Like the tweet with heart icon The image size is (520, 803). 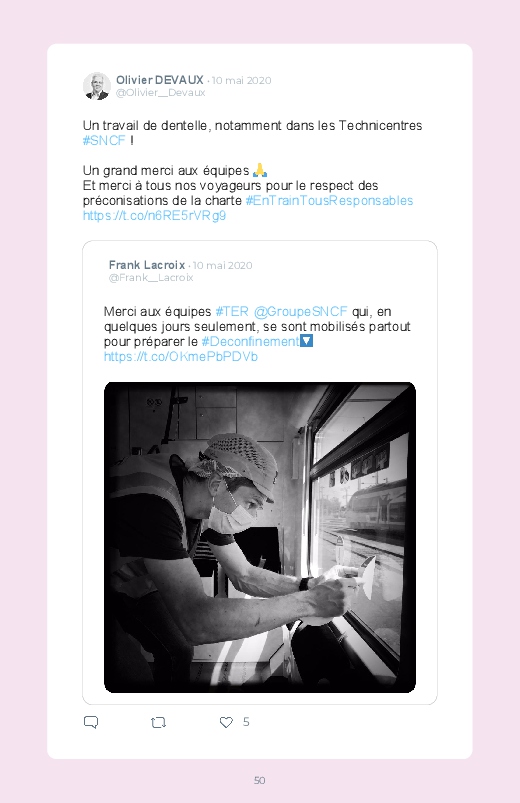pyautogui.click(x=226, y=722)
